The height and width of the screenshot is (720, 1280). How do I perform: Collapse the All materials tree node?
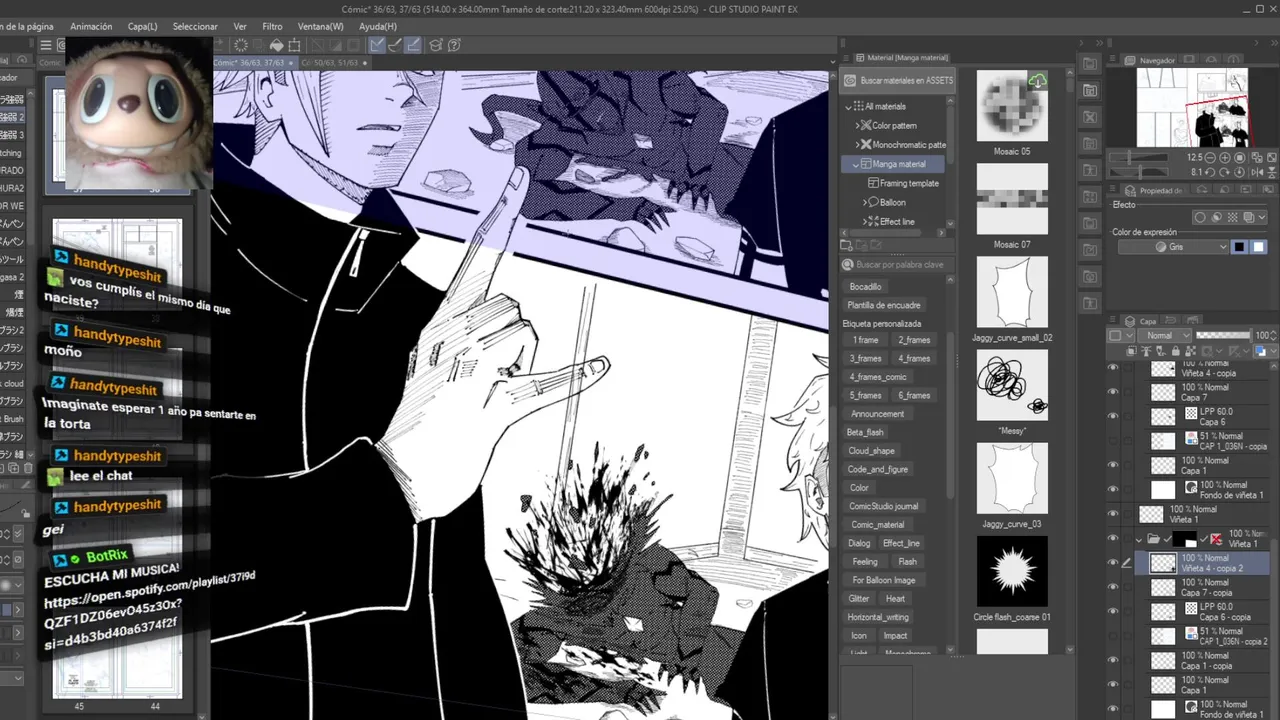(x=850, y=107)
